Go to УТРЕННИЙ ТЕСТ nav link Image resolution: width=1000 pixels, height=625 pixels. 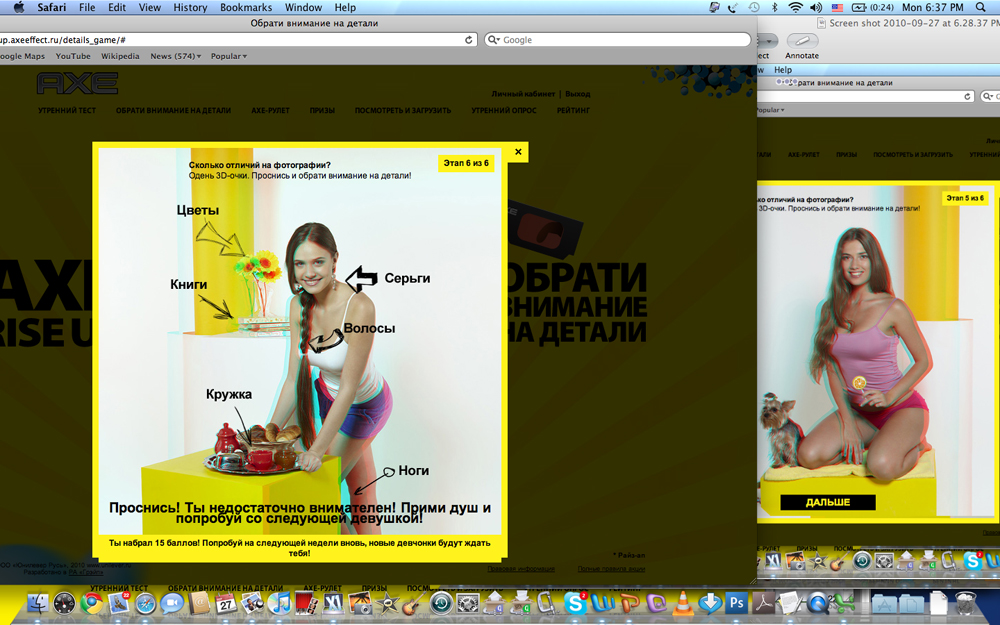[x=67, y=110]
